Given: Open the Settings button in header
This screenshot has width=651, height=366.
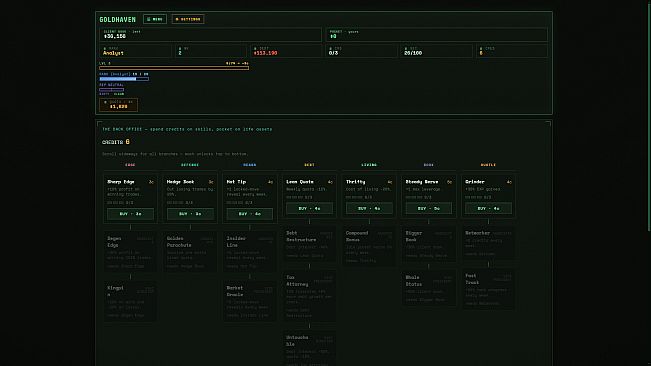Looking at the screenshot, I should point(188,19).
